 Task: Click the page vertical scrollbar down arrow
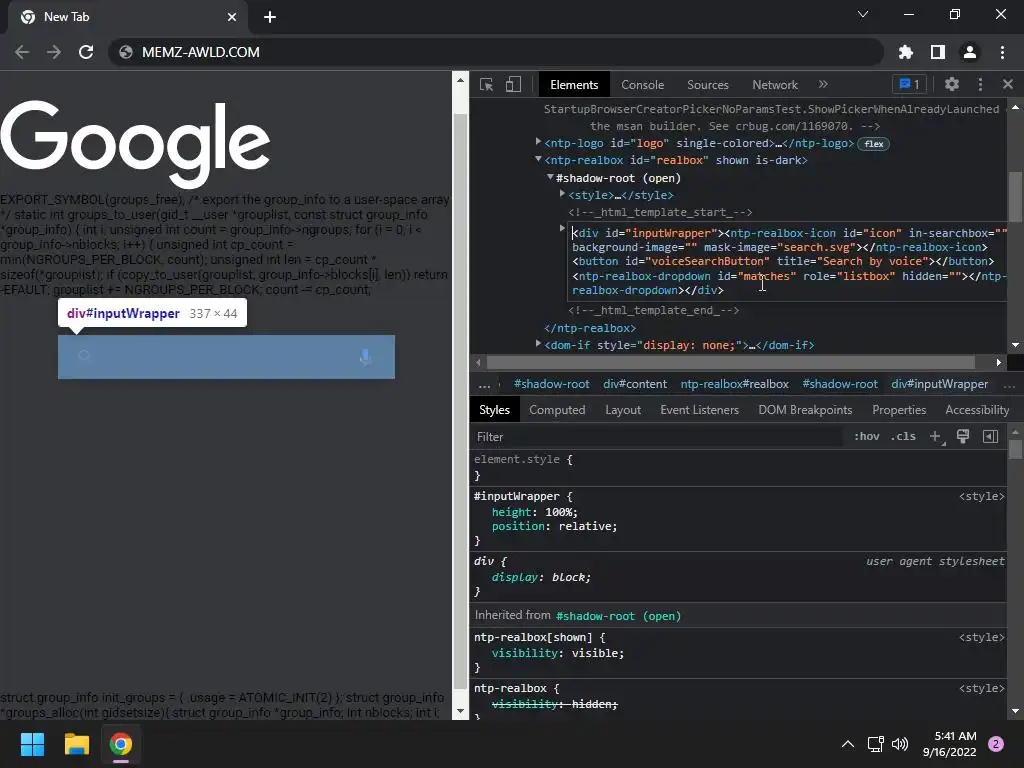pos(460,711)
